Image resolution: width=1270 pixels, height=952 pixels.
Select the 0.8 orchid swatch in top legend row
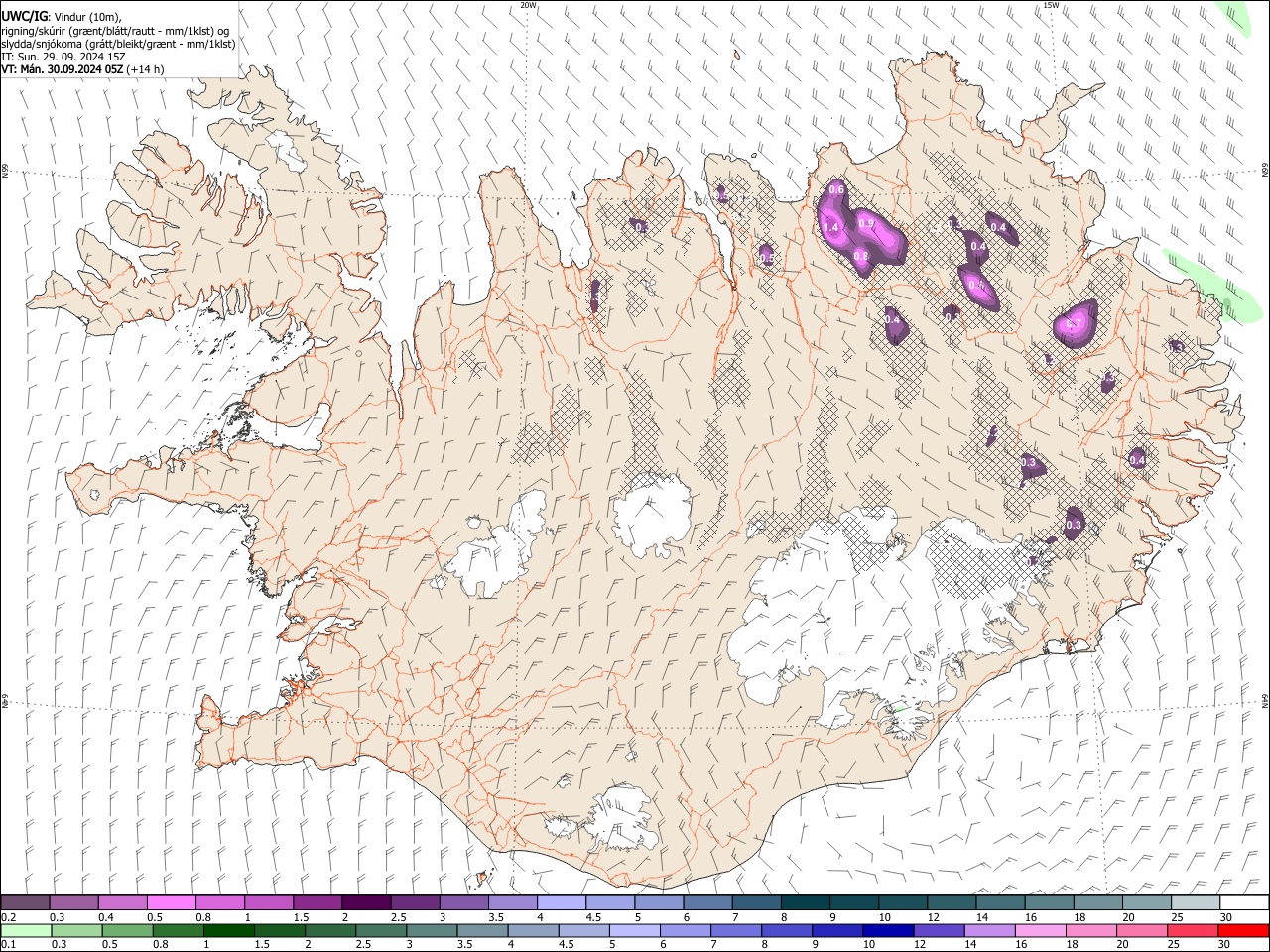point(219,902)
